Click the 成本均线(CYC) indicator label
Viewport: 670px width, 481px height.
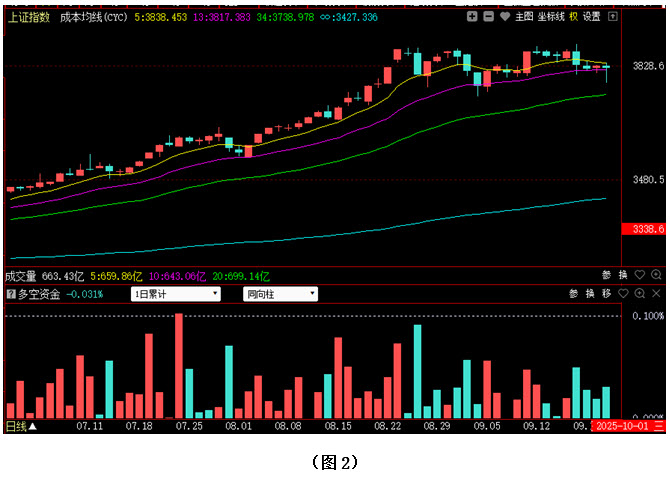click(94, 18)
